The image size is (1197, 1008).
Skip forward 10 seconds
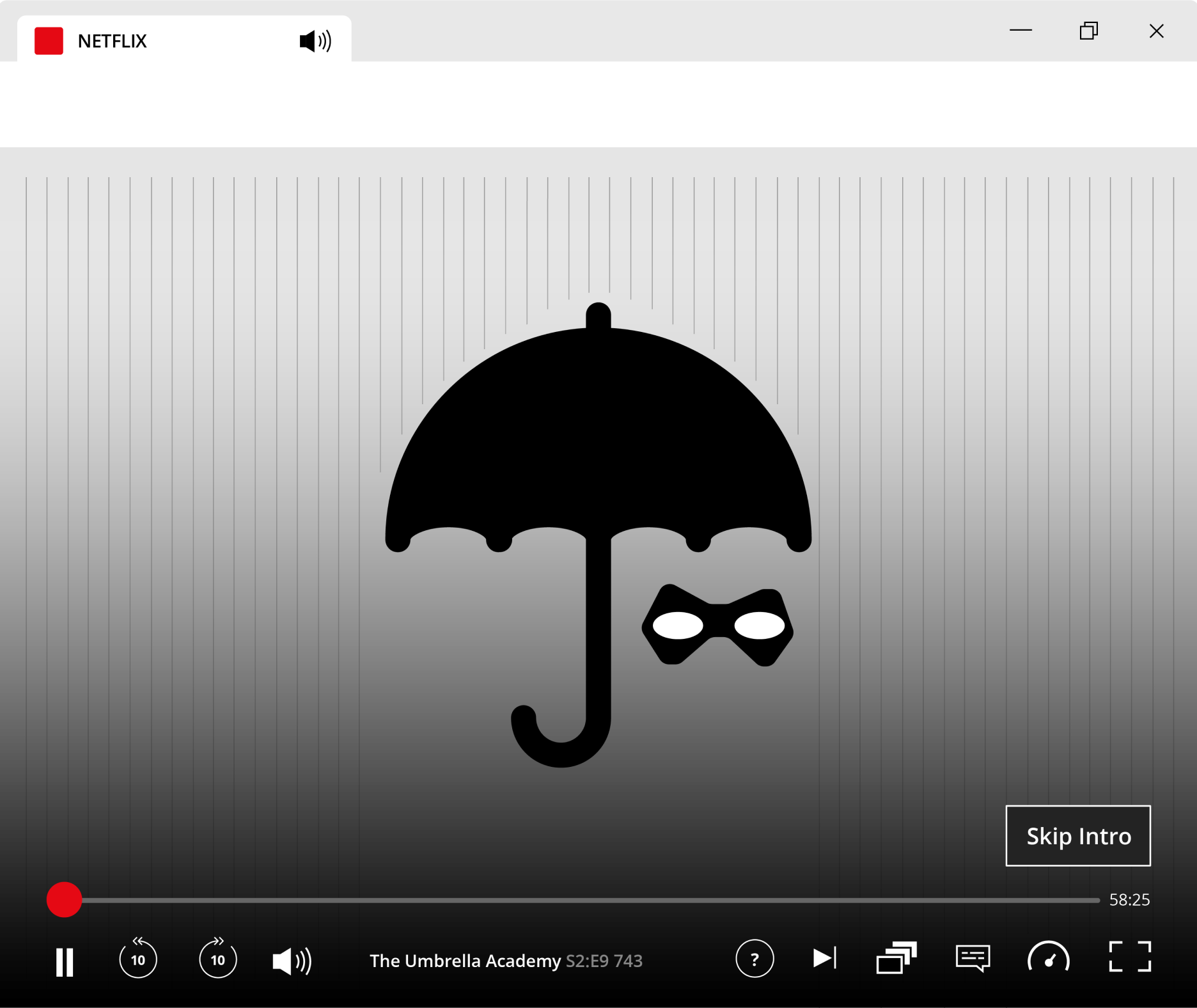218,958
